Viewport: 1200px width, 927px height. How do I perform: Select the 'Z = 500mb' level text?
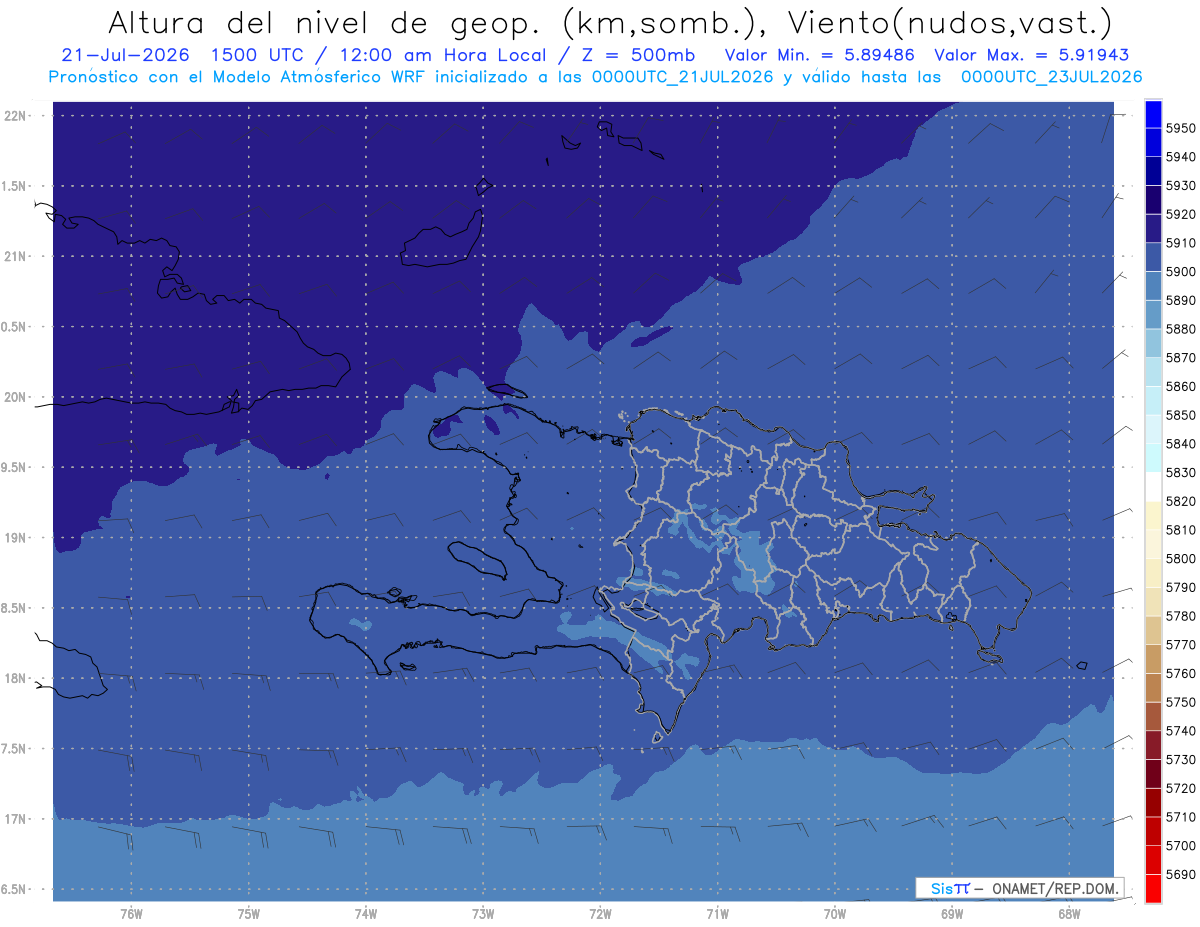pyautogui.click(x=640, y=56)
